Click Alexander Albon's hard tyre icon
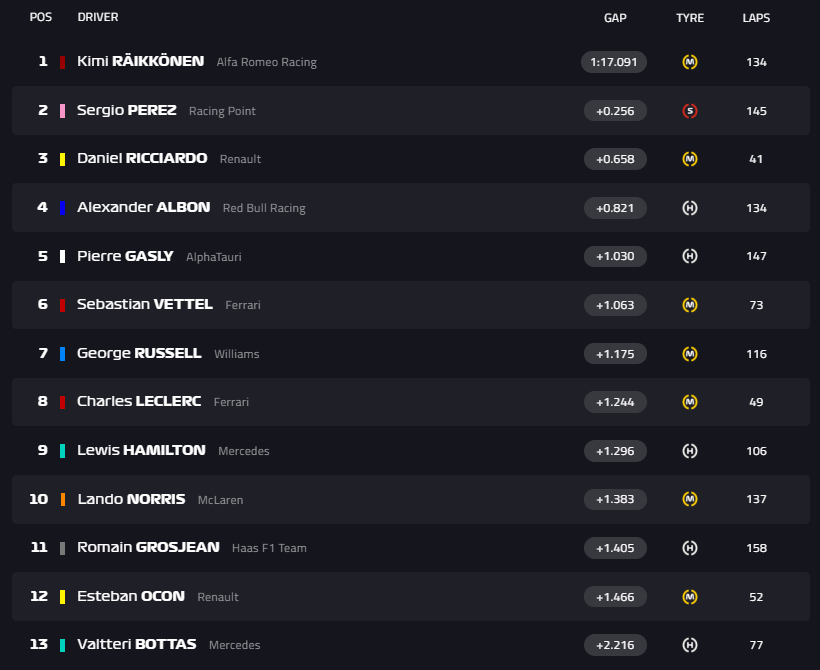The height and width of the screenshot is (670, 820). 690,208
